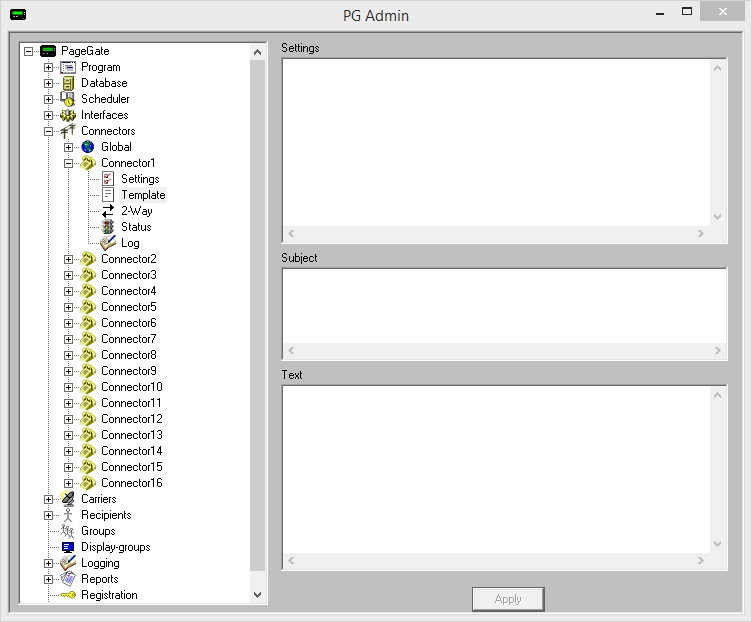
Task: Click the Scheduler clock icon
Action: [68, 99]
